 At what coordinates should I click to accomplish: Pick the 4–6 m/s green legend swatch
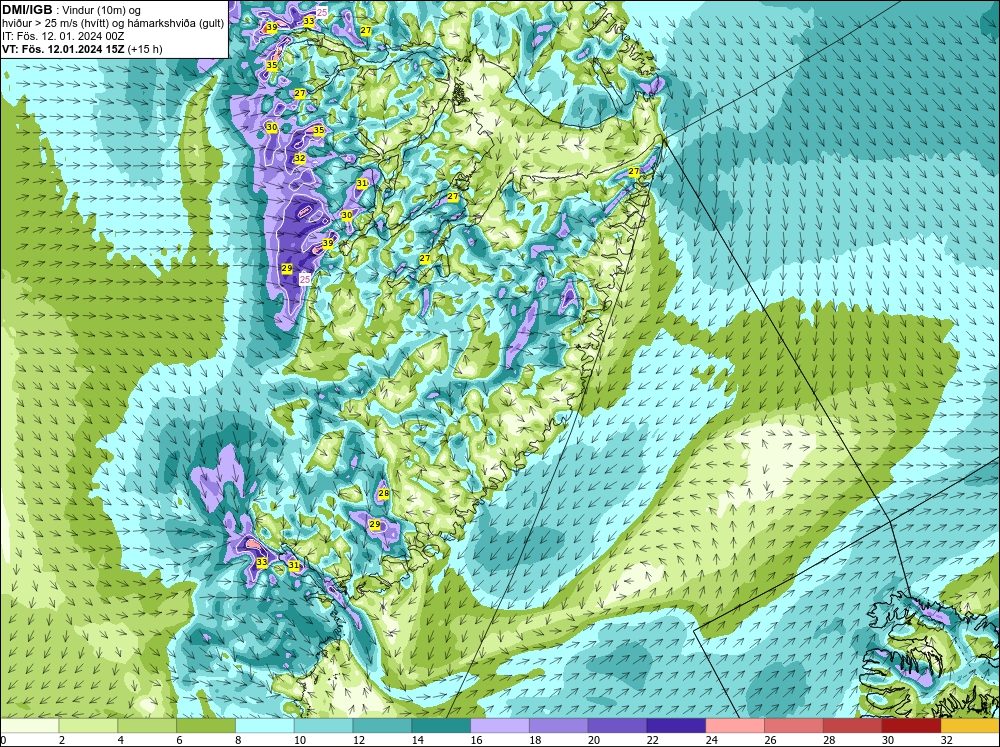click(x=147, y=726)
